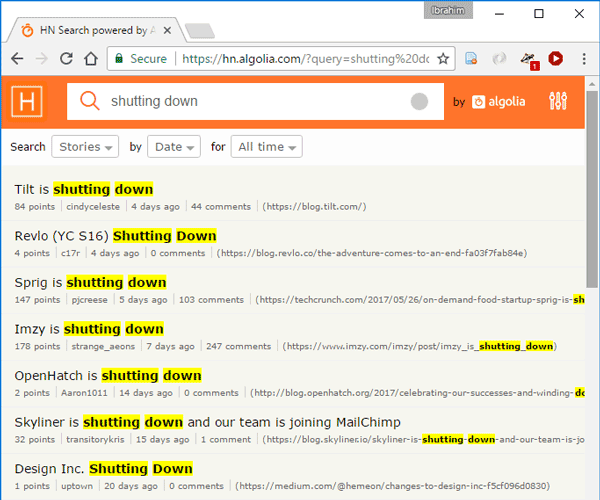Click '84 points' on Tilt story
This screenshot has height=500, width=600.
(35, 207)
